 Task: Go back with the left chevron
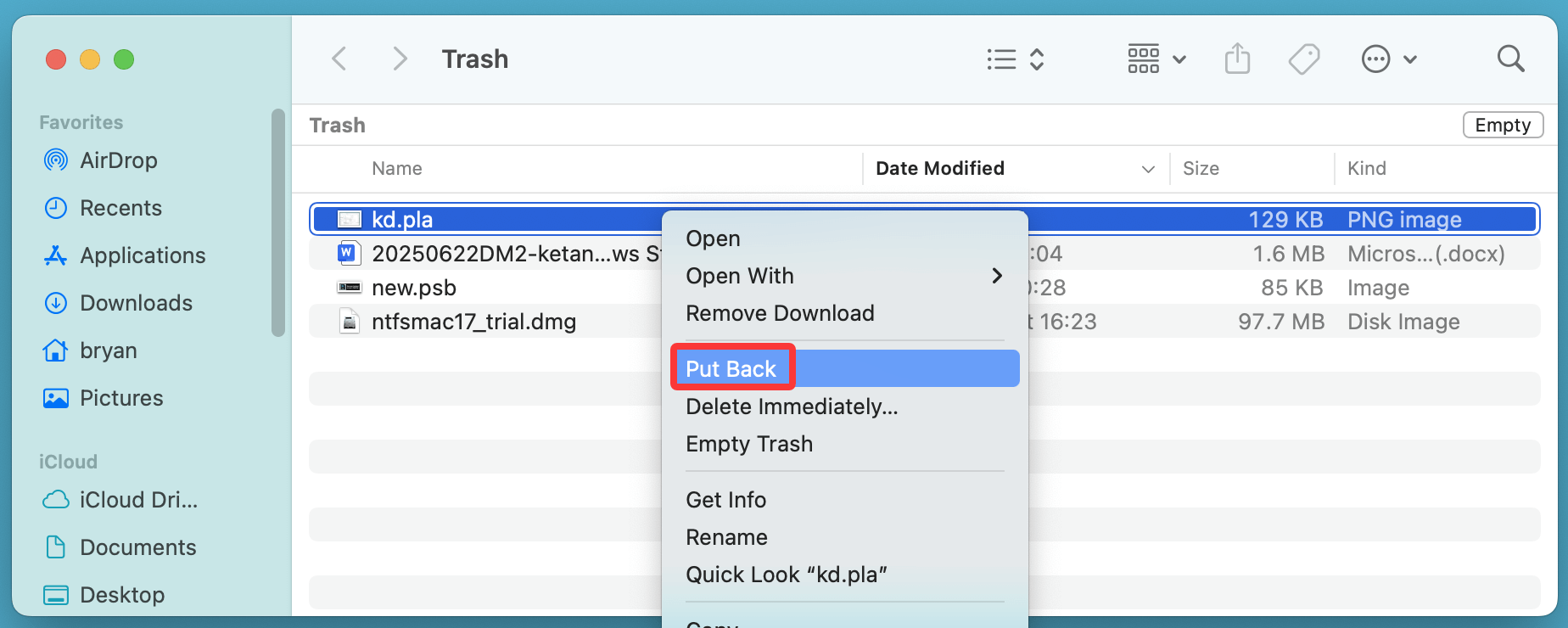click(x=339, y=59)
